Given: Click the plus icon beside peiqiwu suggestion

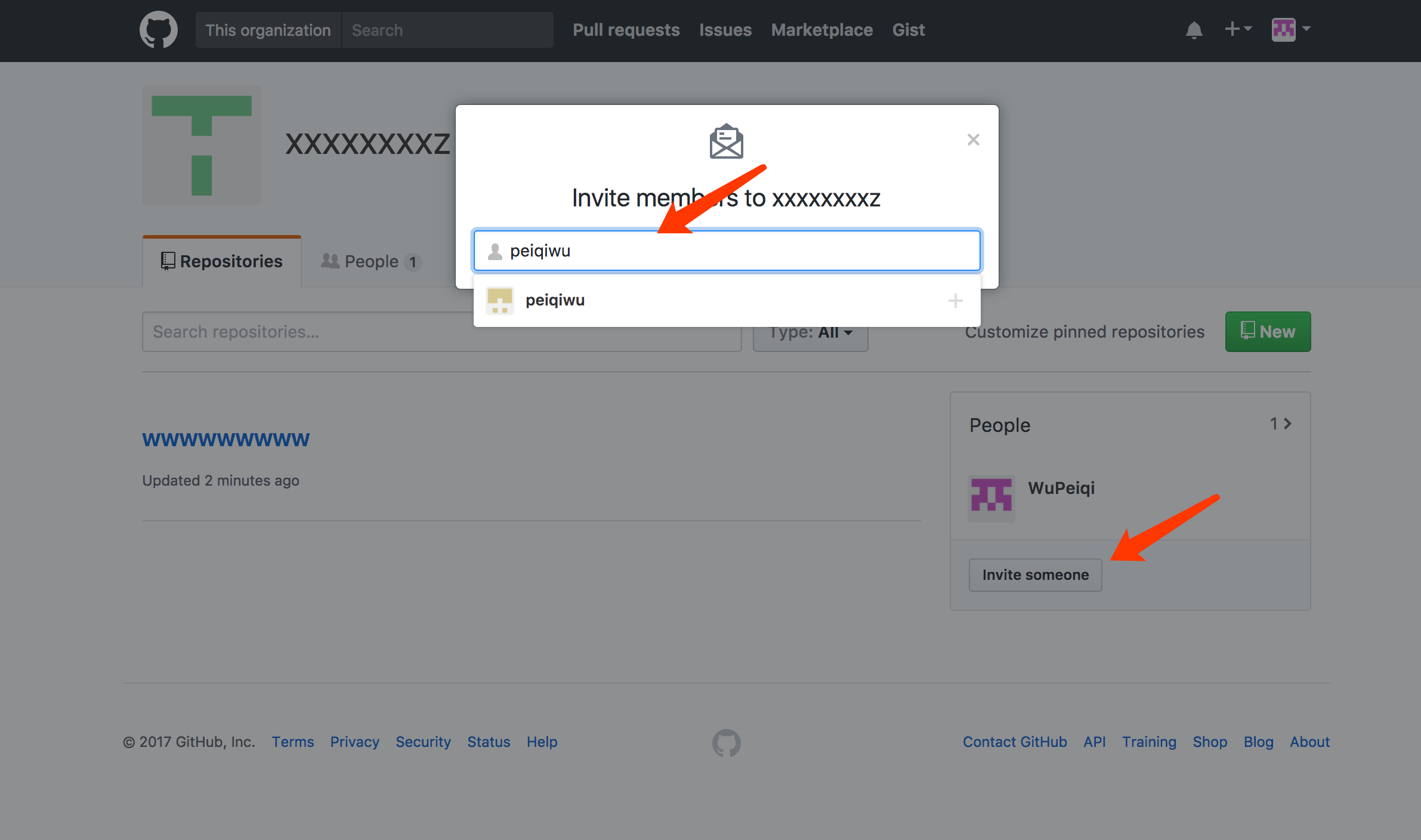Looking at the screenshot, I should [x=955, y=301].
